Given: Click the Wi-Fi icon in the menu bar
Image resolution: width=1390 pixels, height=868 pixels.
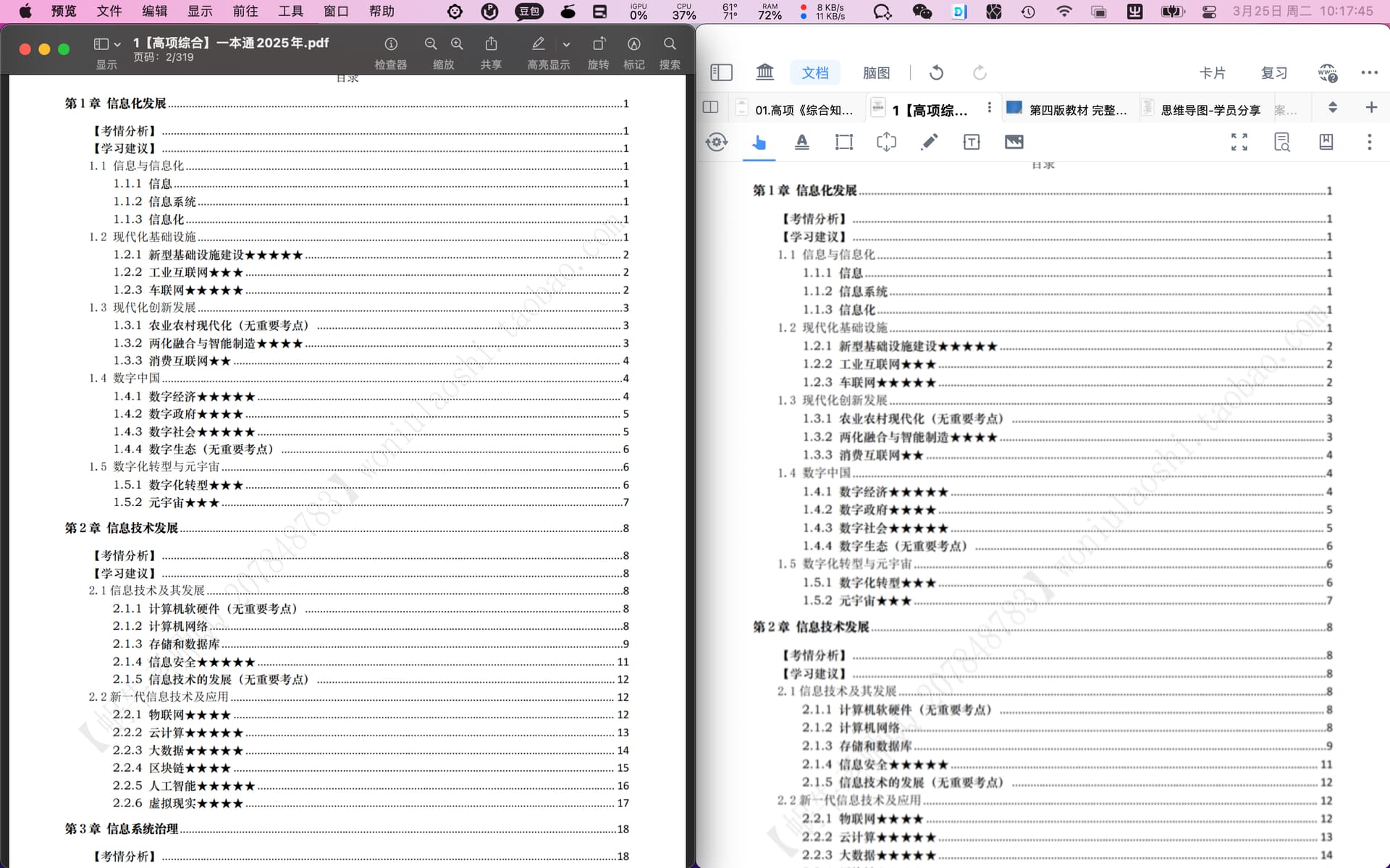Looking at the screenshot, I should click(x=1065, y=12).
